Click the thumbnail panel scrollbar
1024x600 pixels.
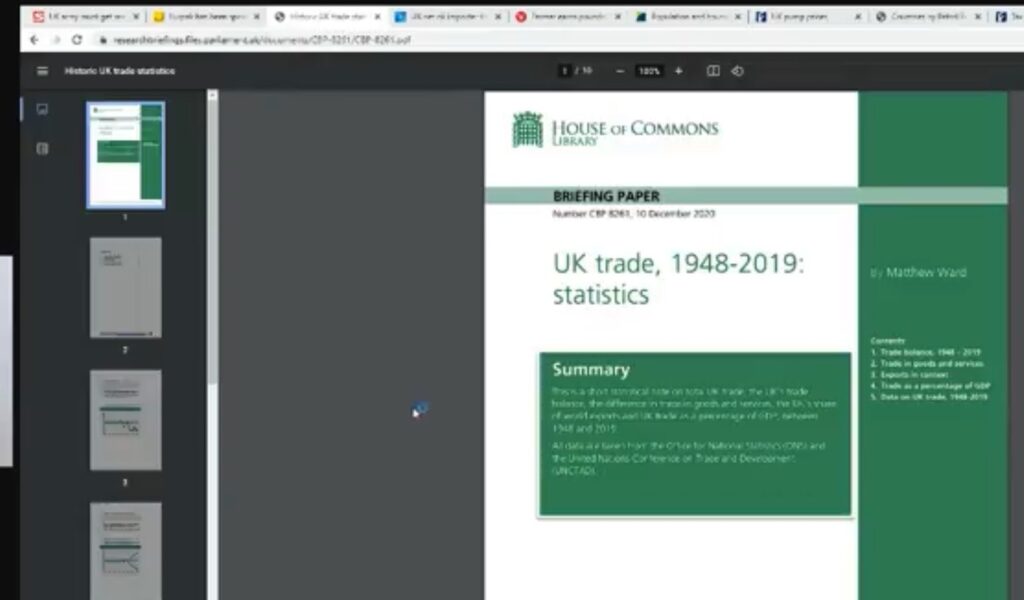coord(212,240)
